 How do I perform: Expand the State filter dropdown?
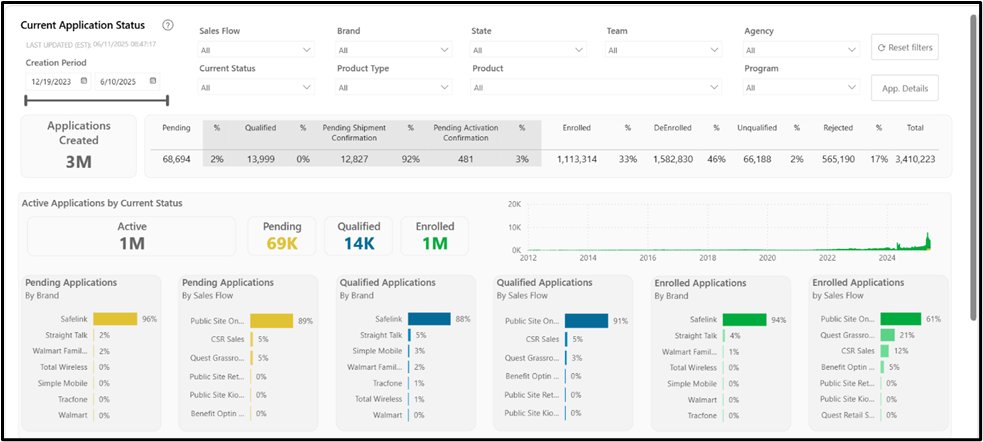click(x=528, y=50)
